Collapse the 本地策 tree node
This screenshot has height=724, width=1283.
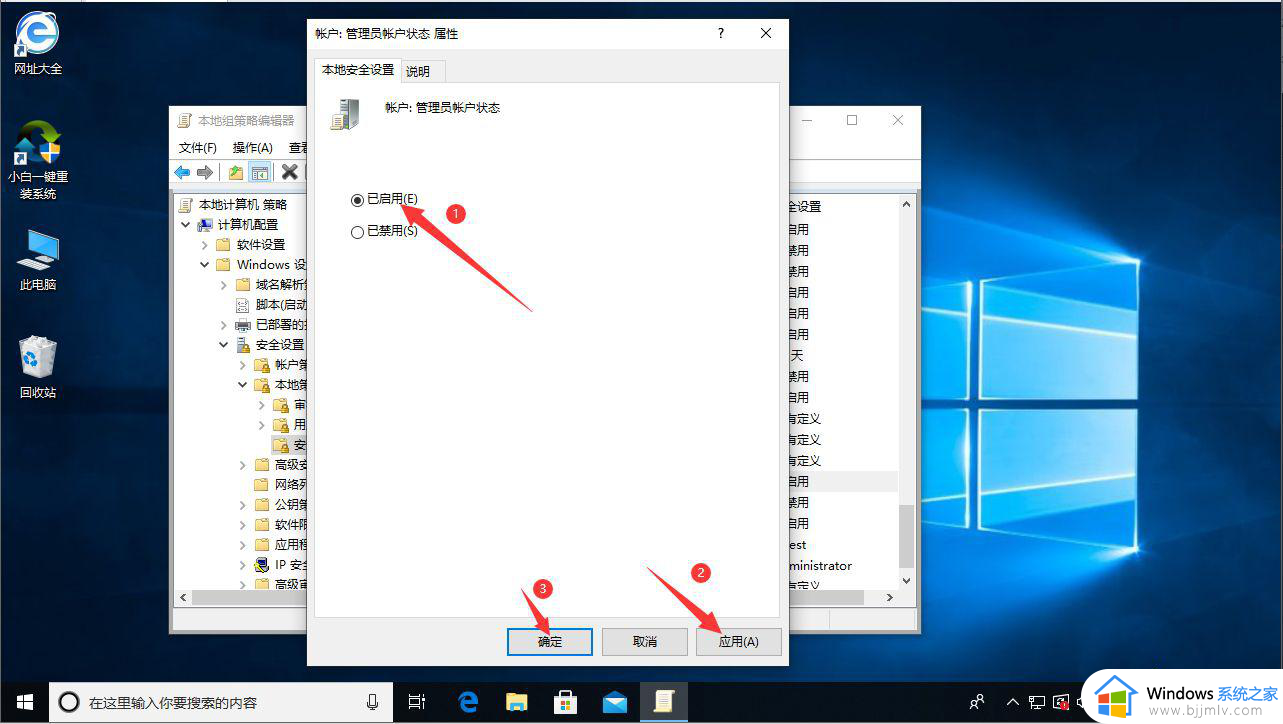click(243, 385)
